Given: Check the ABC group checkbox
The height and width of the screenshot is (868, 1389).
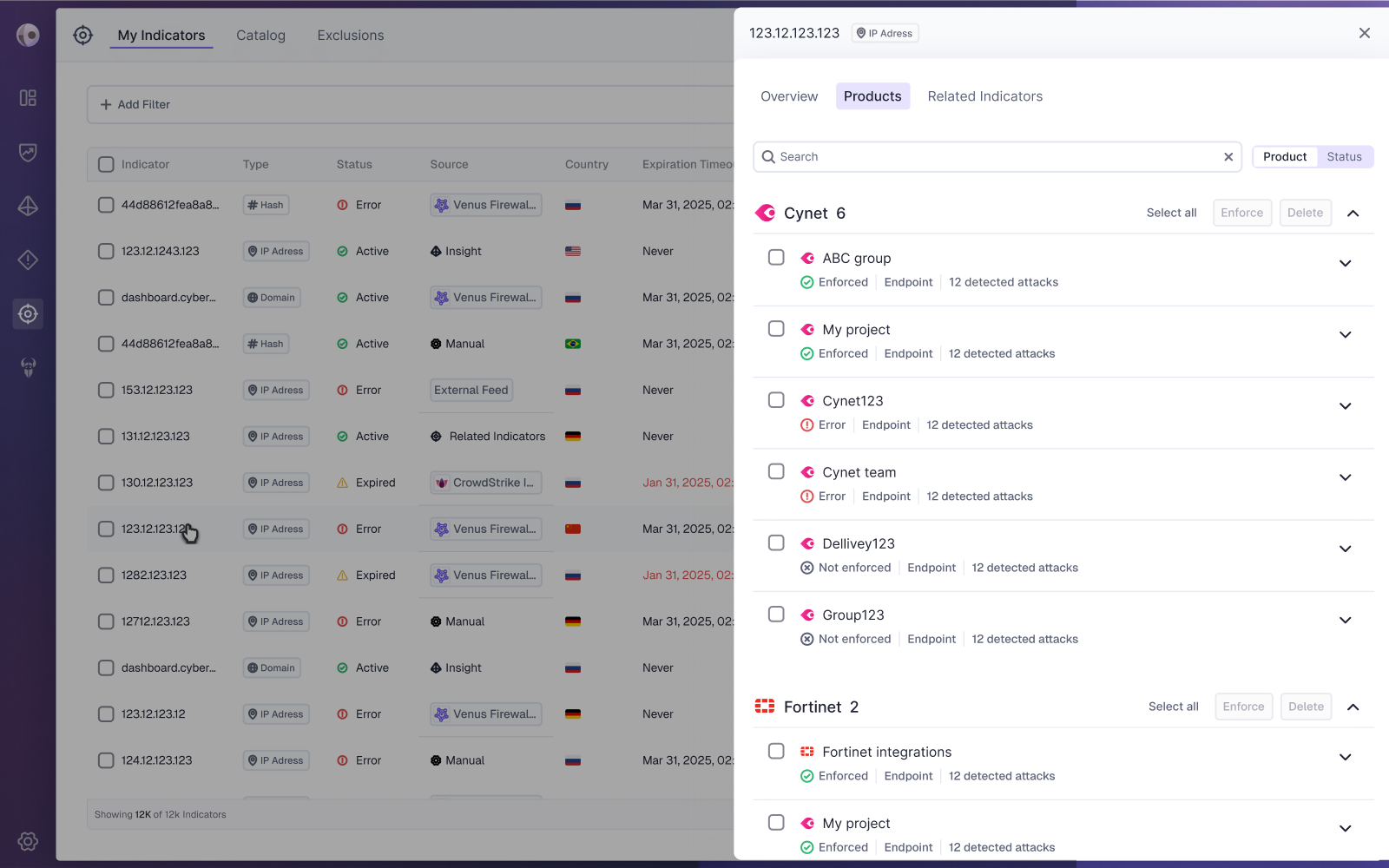Looking at the screenshot, I should 776,258.
